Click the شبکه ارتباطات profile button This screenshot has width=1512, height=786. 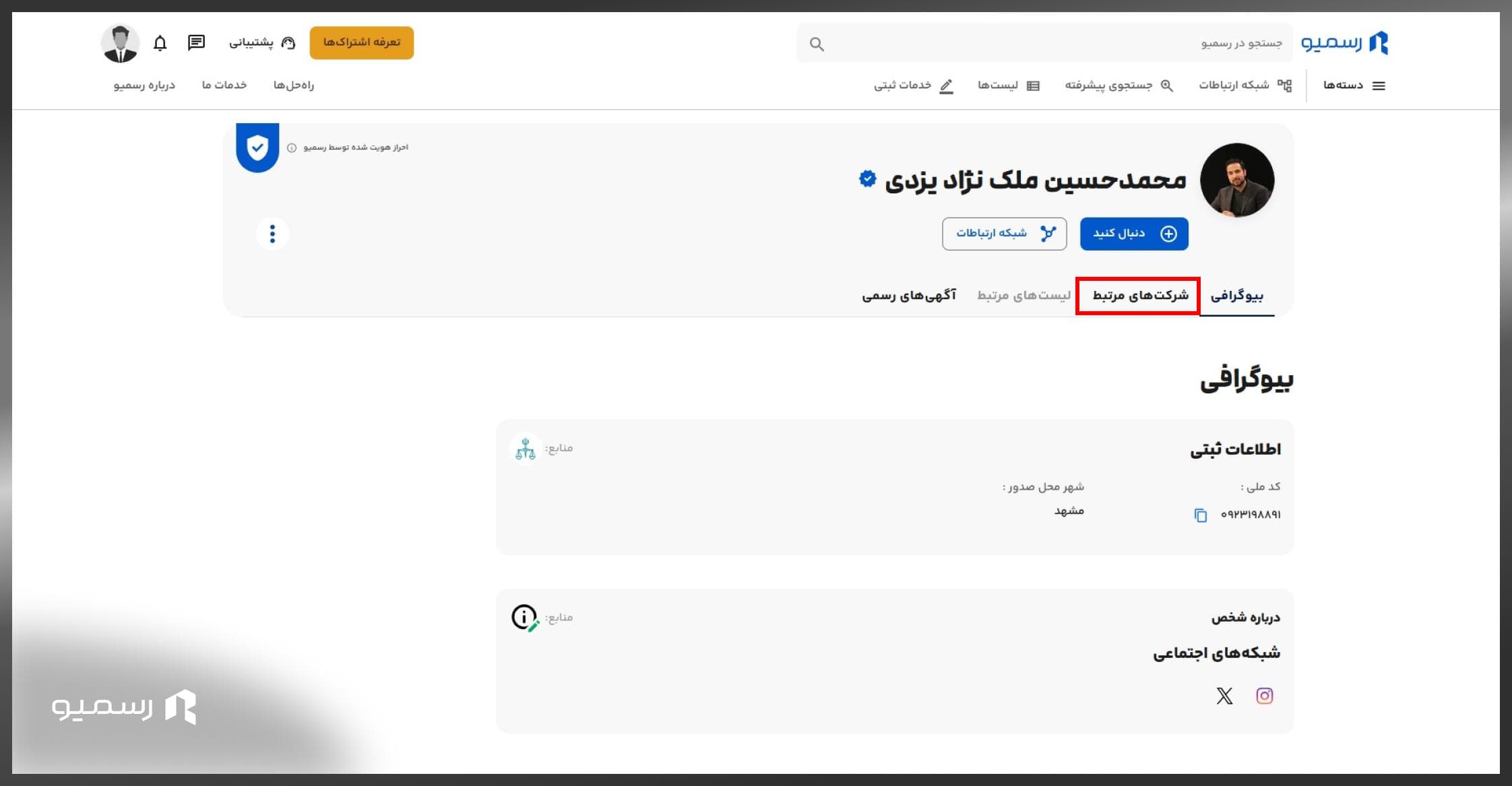tap(1005, 234)
